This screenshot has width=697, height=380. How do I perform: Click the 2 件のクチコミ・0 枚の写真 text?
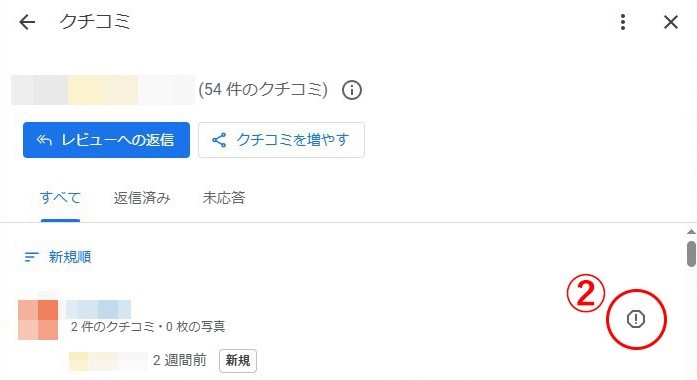coord(148,327)
